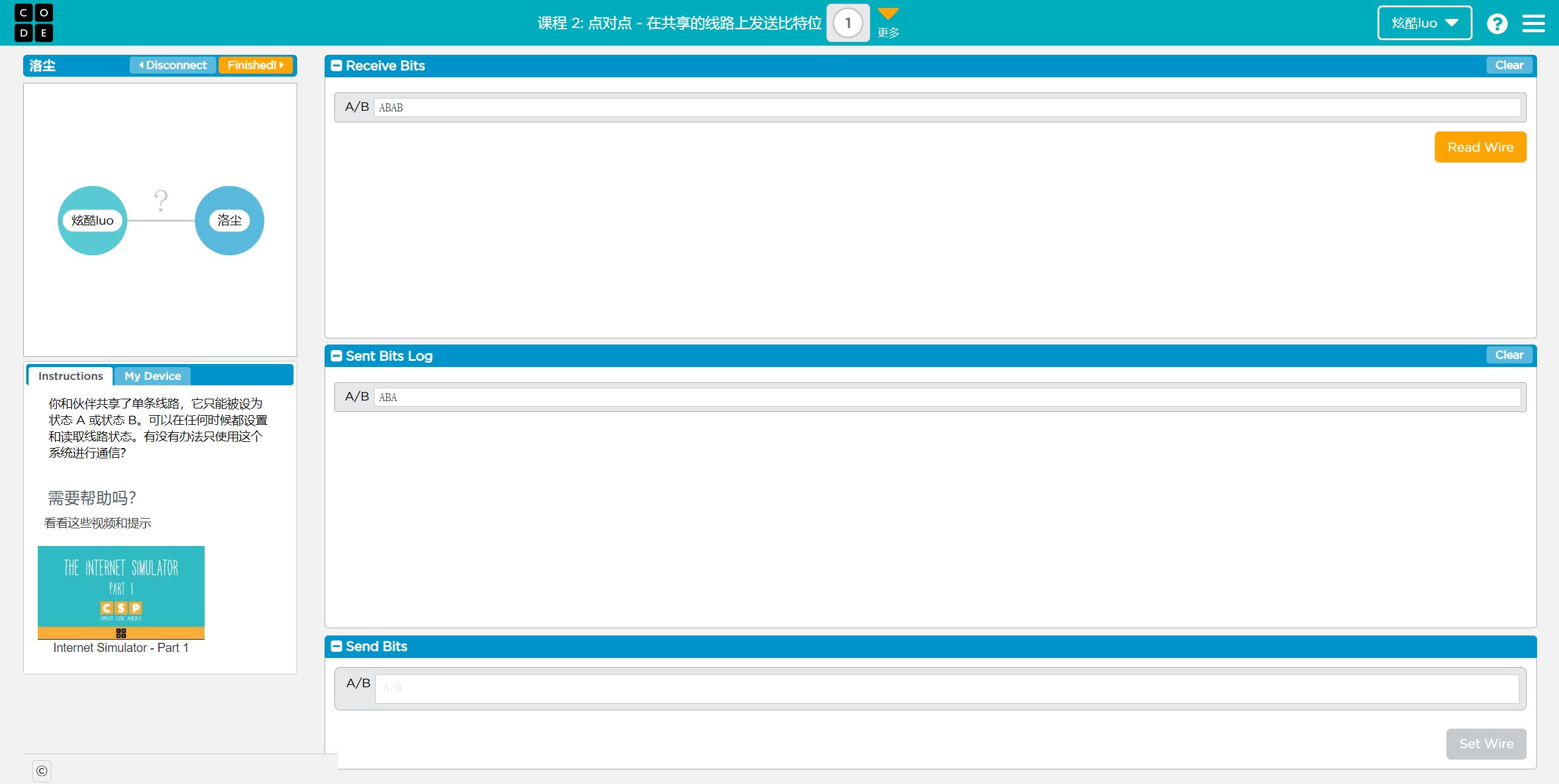Select level 1 progress bubble
This screenshot has width=1559, height=784.
[848, 23]
